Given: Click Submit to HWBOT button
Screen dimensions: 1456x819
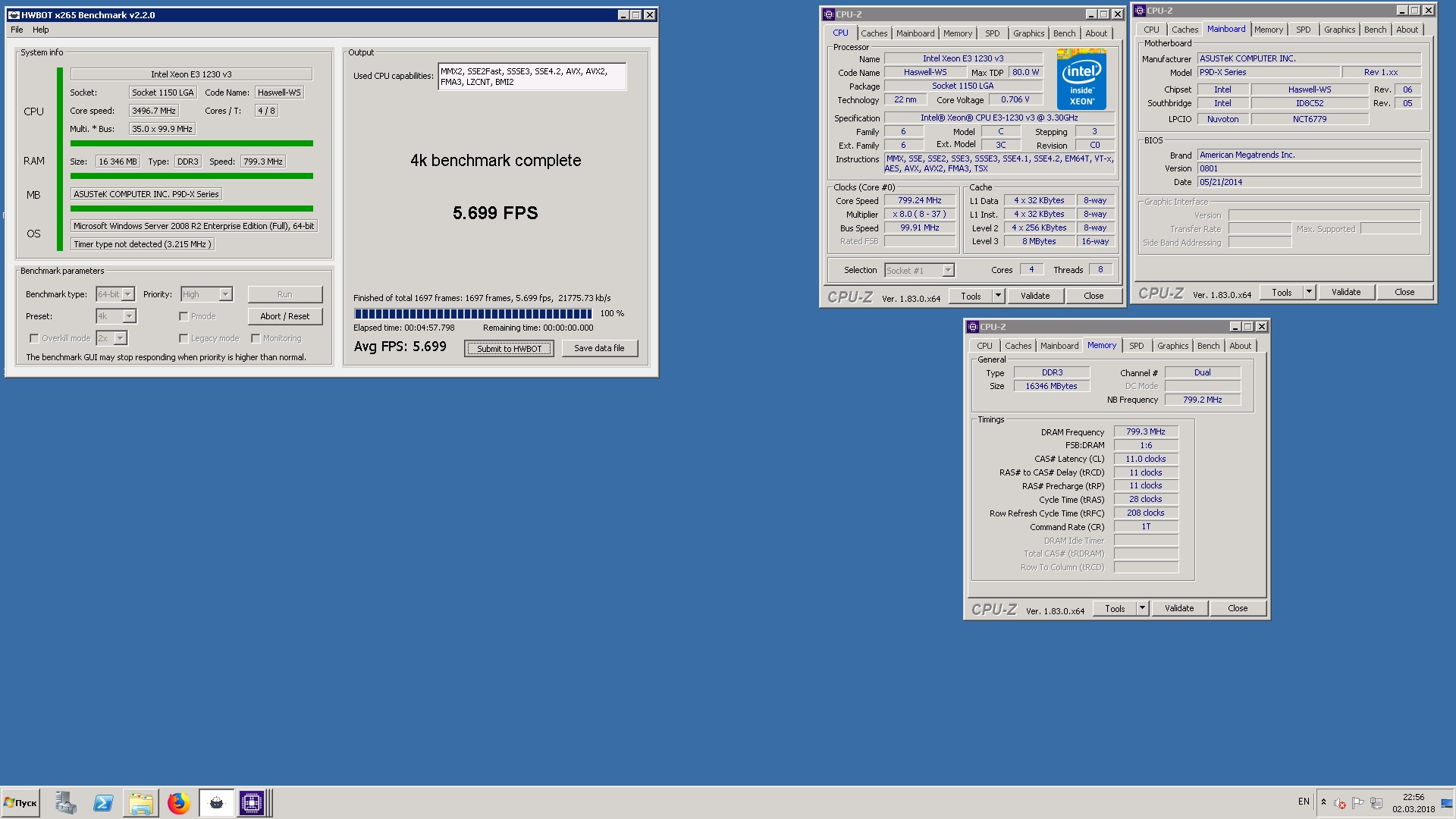Looking at the screenshot, I should [509, 349].
